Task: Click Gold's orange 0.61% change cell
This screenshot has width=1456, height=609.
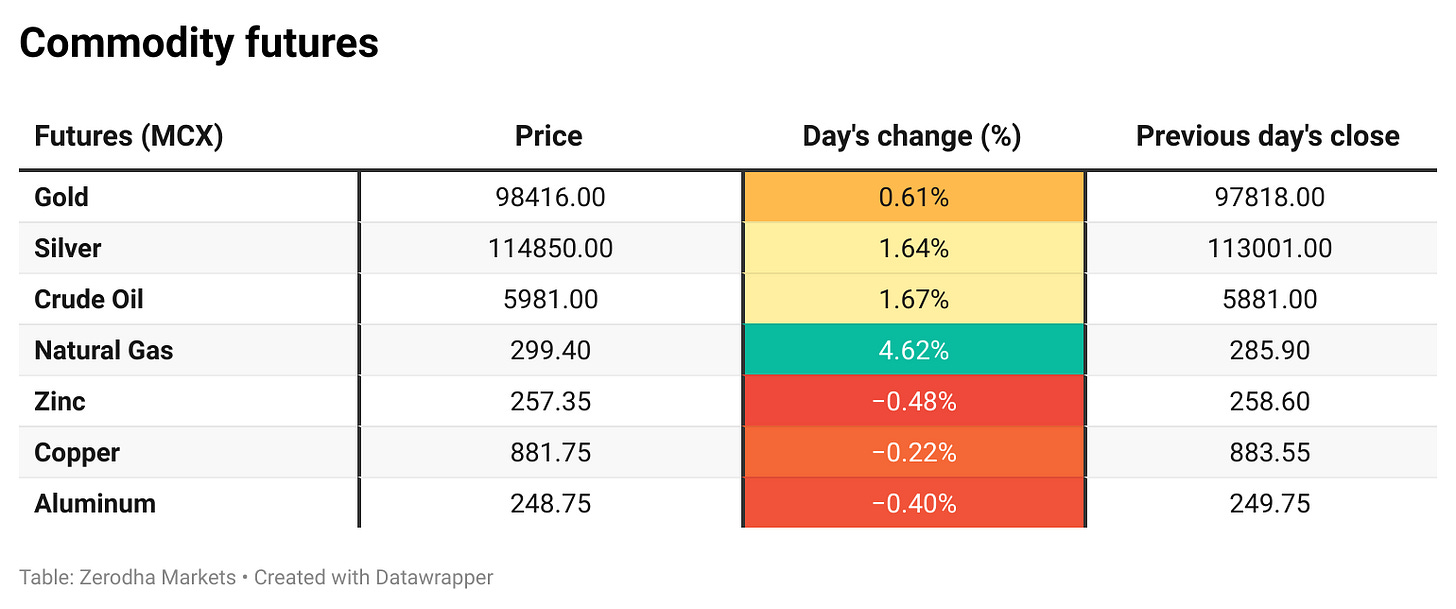Action: tap(913, 197)
